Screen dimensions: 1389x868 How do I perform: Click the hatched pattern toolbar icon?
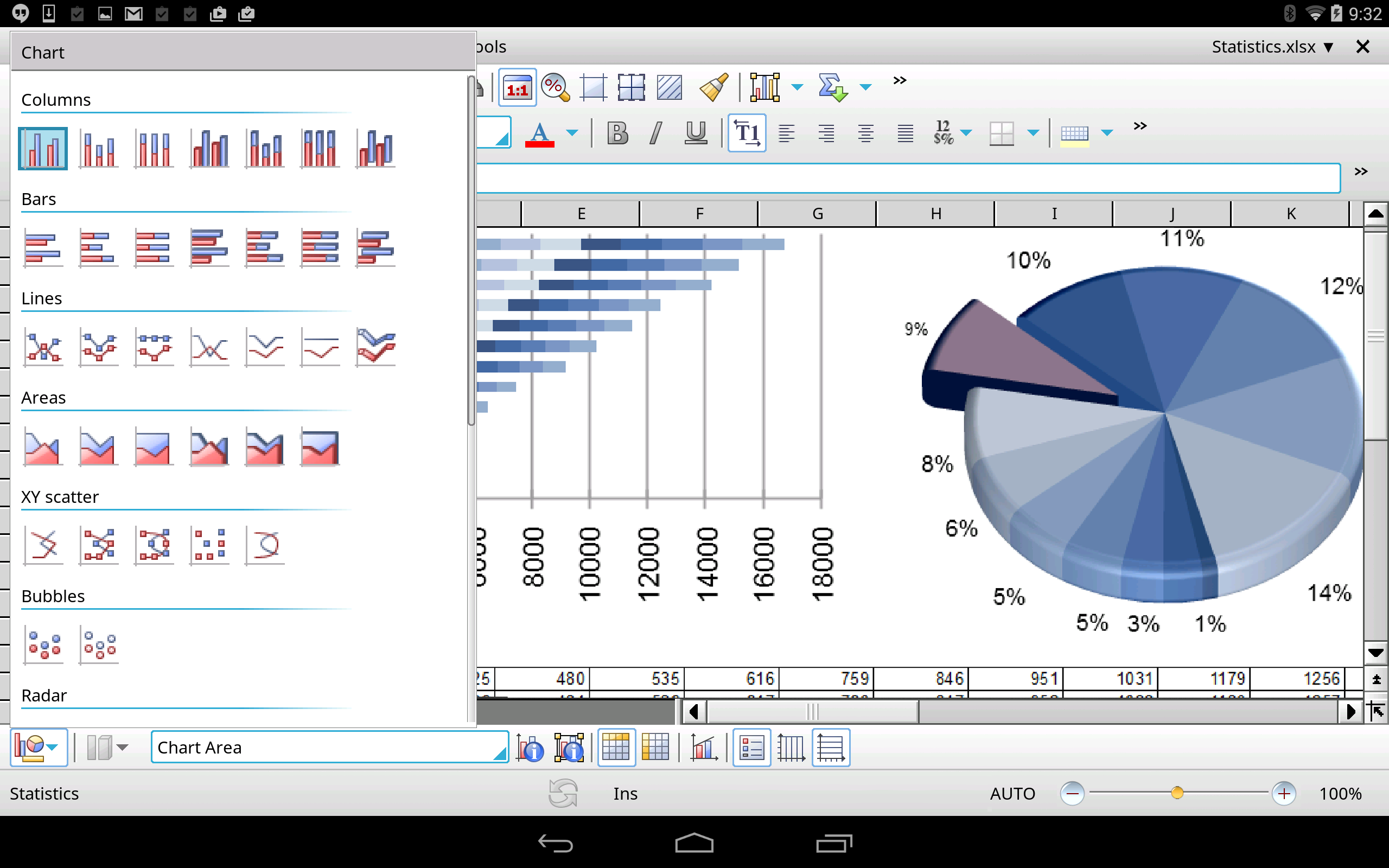pyautogui.click(x=668, y=88)
